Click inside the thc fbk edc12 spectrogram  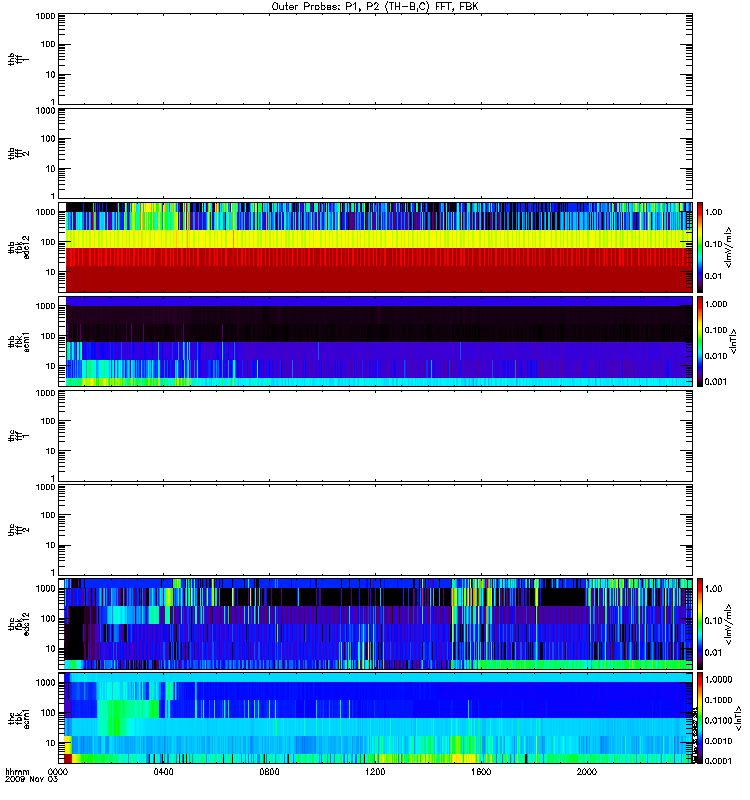(x=376, y=623)
